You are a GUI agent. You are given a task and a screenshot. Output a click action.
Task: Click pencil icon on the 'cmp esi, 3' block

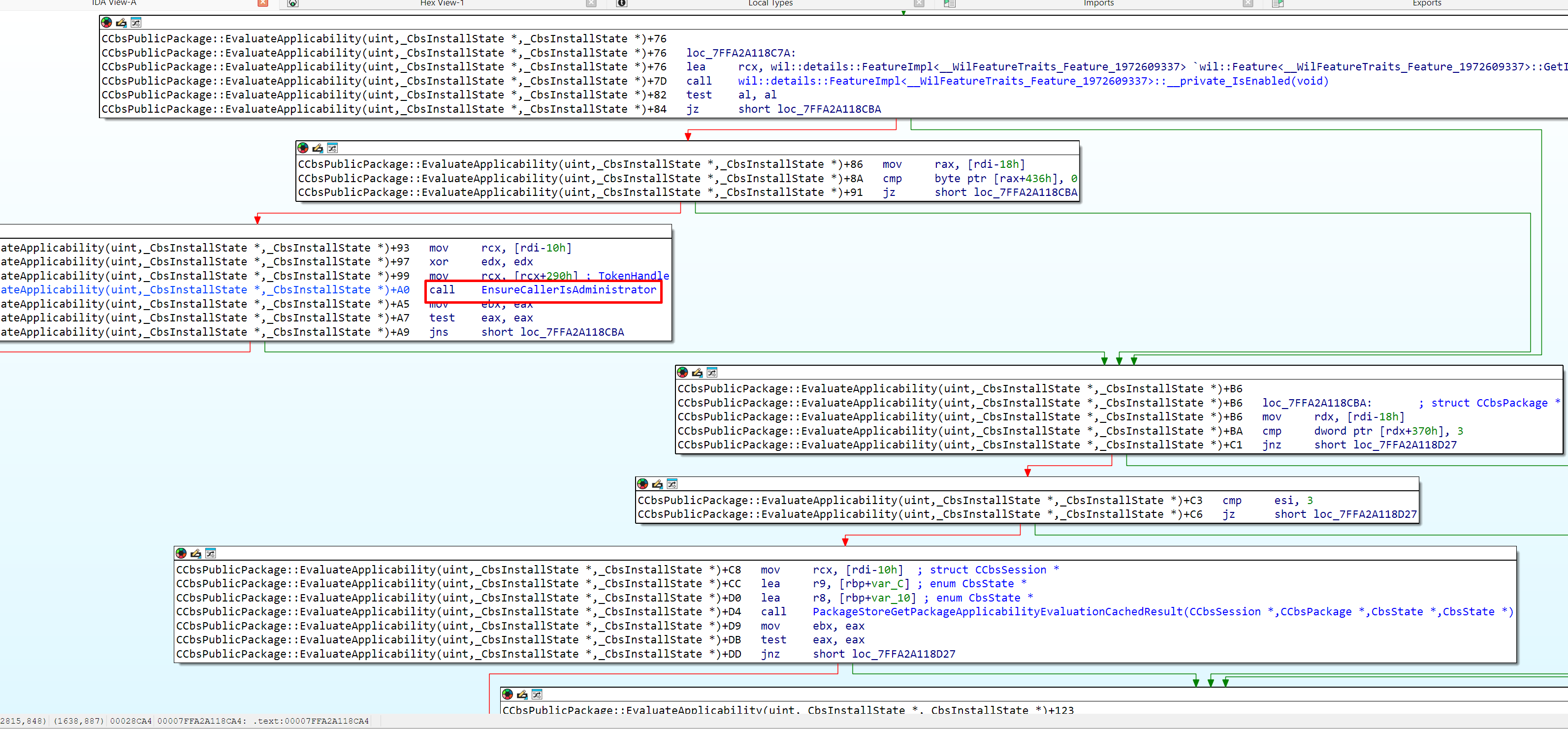657,484
